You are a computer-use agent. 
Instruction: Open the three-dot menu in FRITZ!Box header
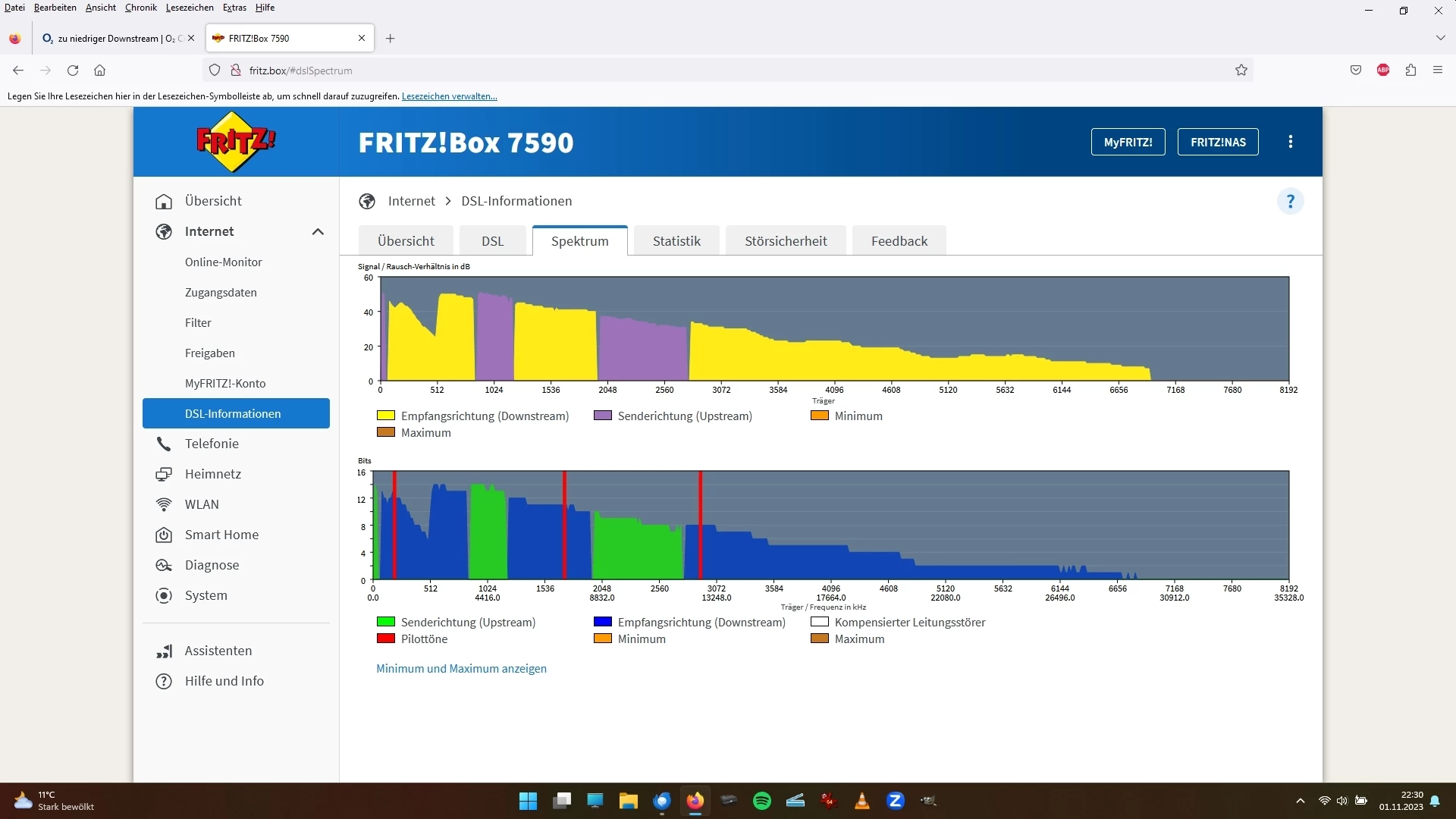tap(1290, 142)
